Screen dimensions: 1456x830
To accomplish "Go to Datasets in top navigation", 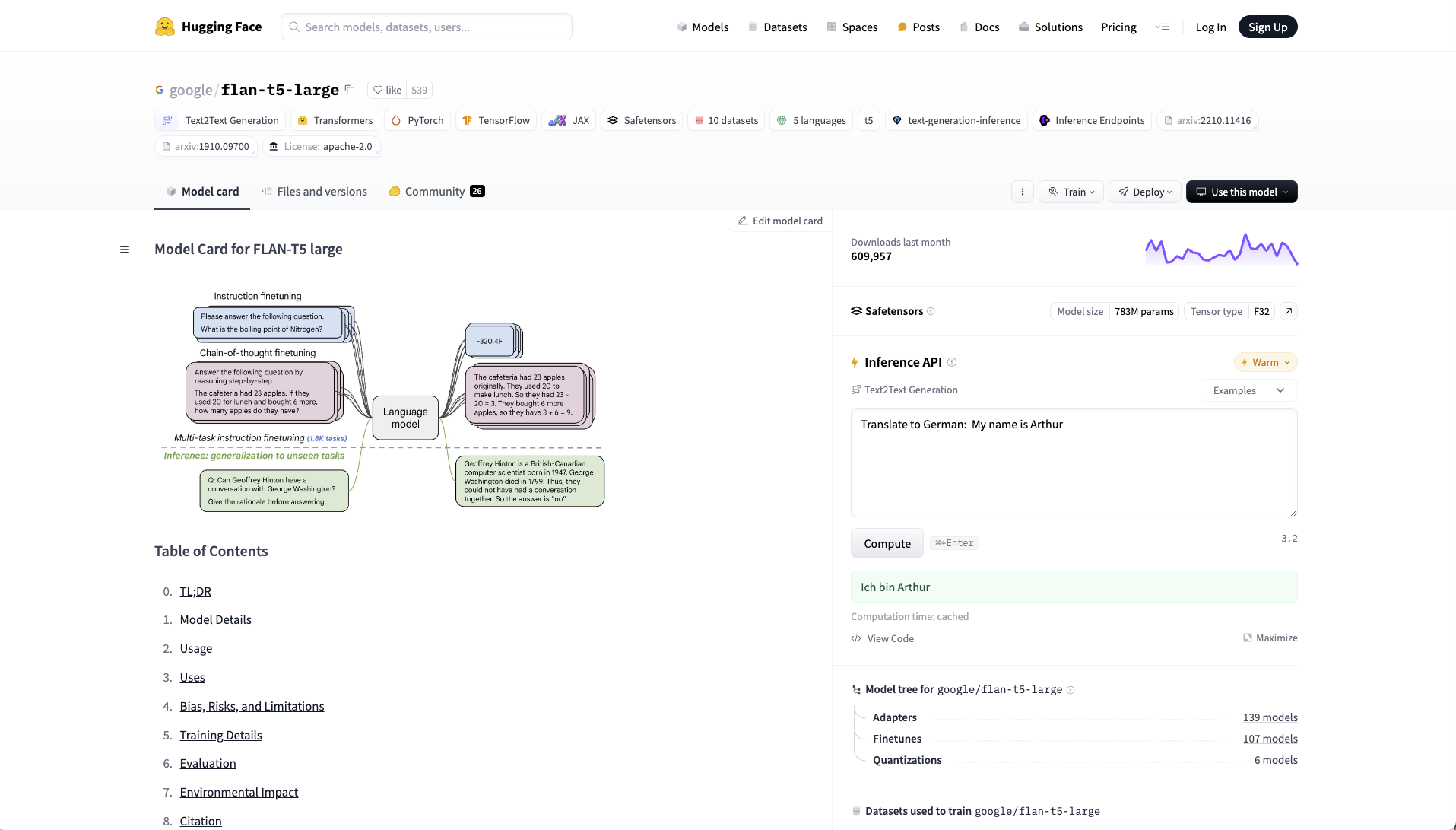I will pyautogui.click(x=777, y=27).
